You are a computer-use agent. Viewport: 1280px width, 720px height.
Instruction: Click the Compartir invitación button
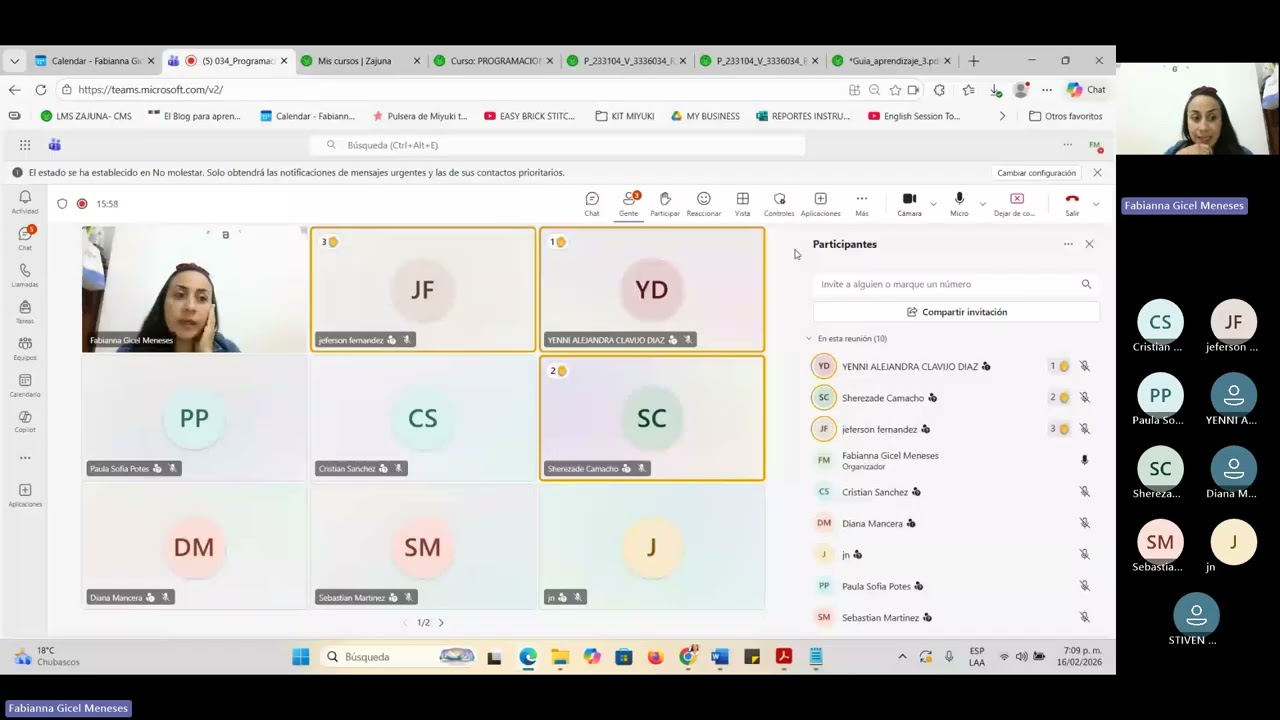(956, 312)
